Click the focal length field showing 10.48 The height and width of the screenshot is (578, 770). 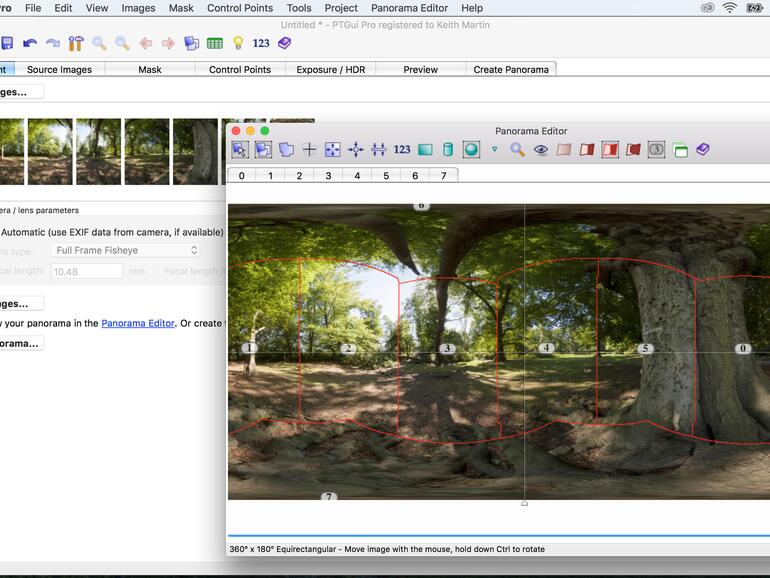click(x=86, y=271)
